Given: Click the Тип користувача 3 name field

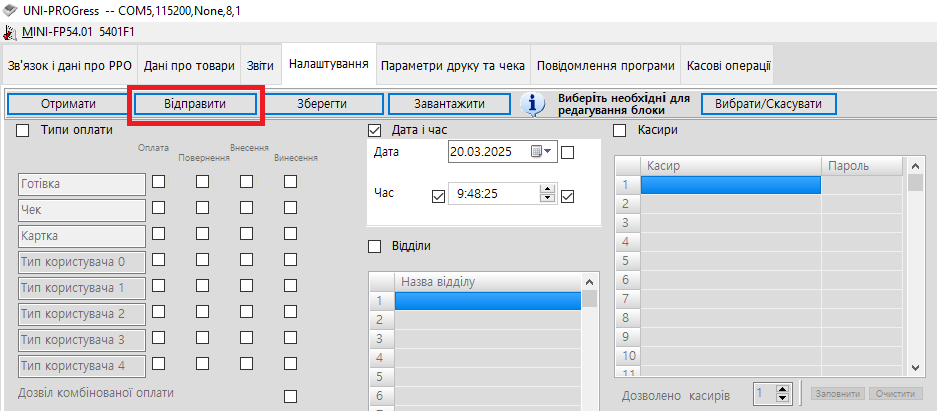Looking at the screenshot, I should tap(82, 340).
